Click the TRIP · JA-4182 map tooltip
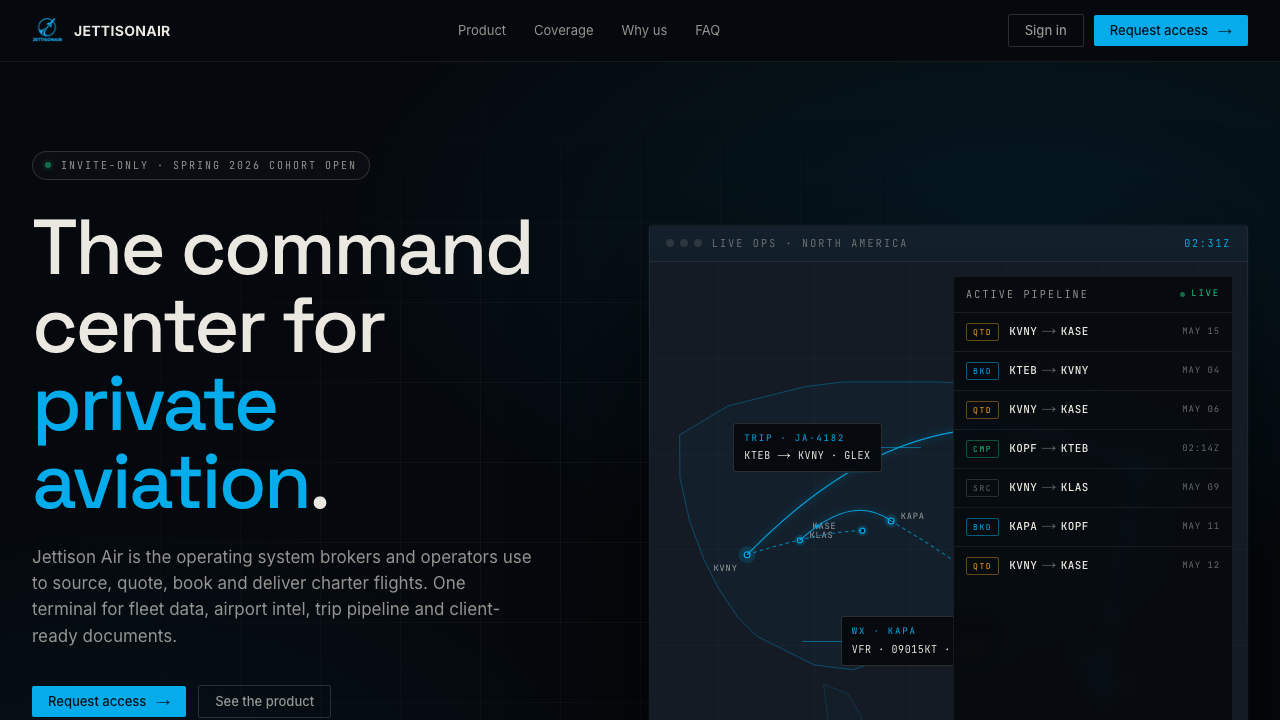Viewport: 1280px width, 720px height. click(x=807, y=447)
